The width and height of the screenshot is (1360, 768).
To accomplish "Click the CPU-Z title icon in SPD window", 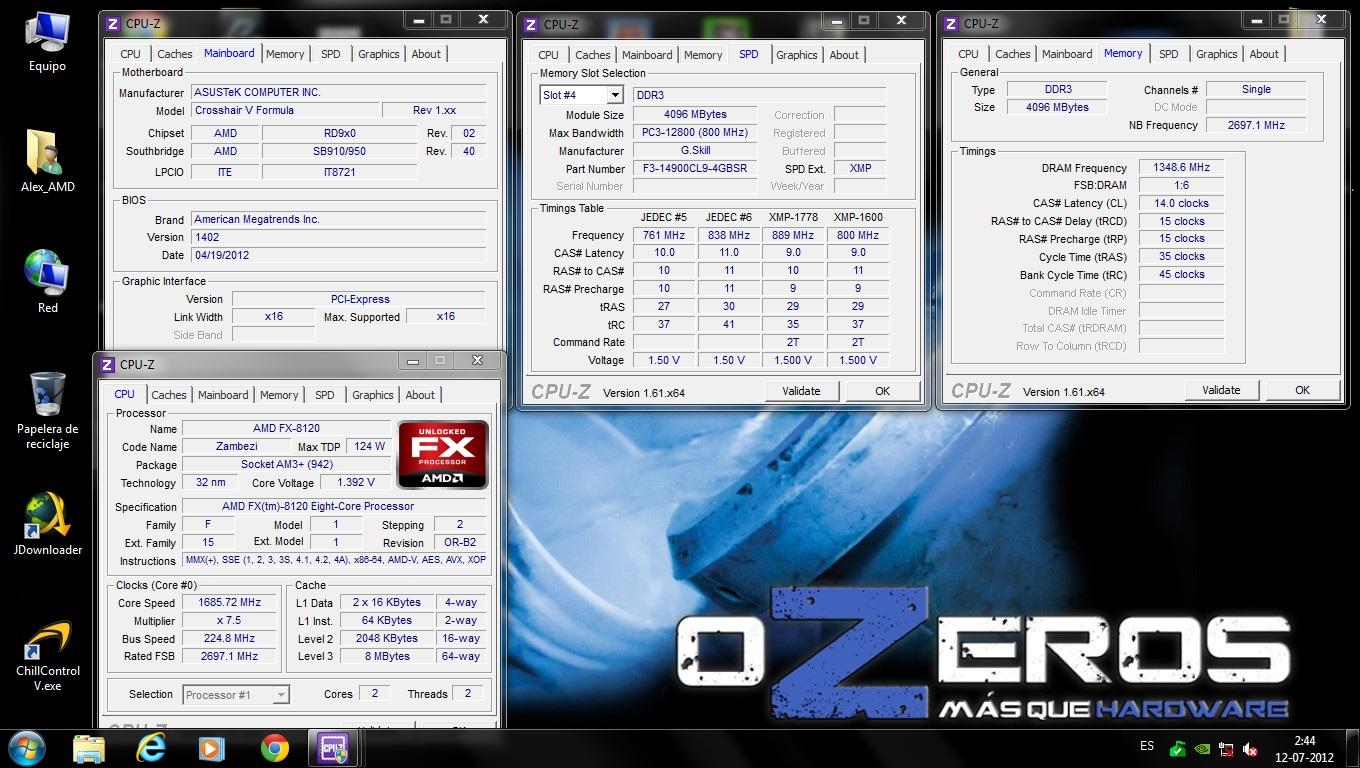I will click(529, 24).
